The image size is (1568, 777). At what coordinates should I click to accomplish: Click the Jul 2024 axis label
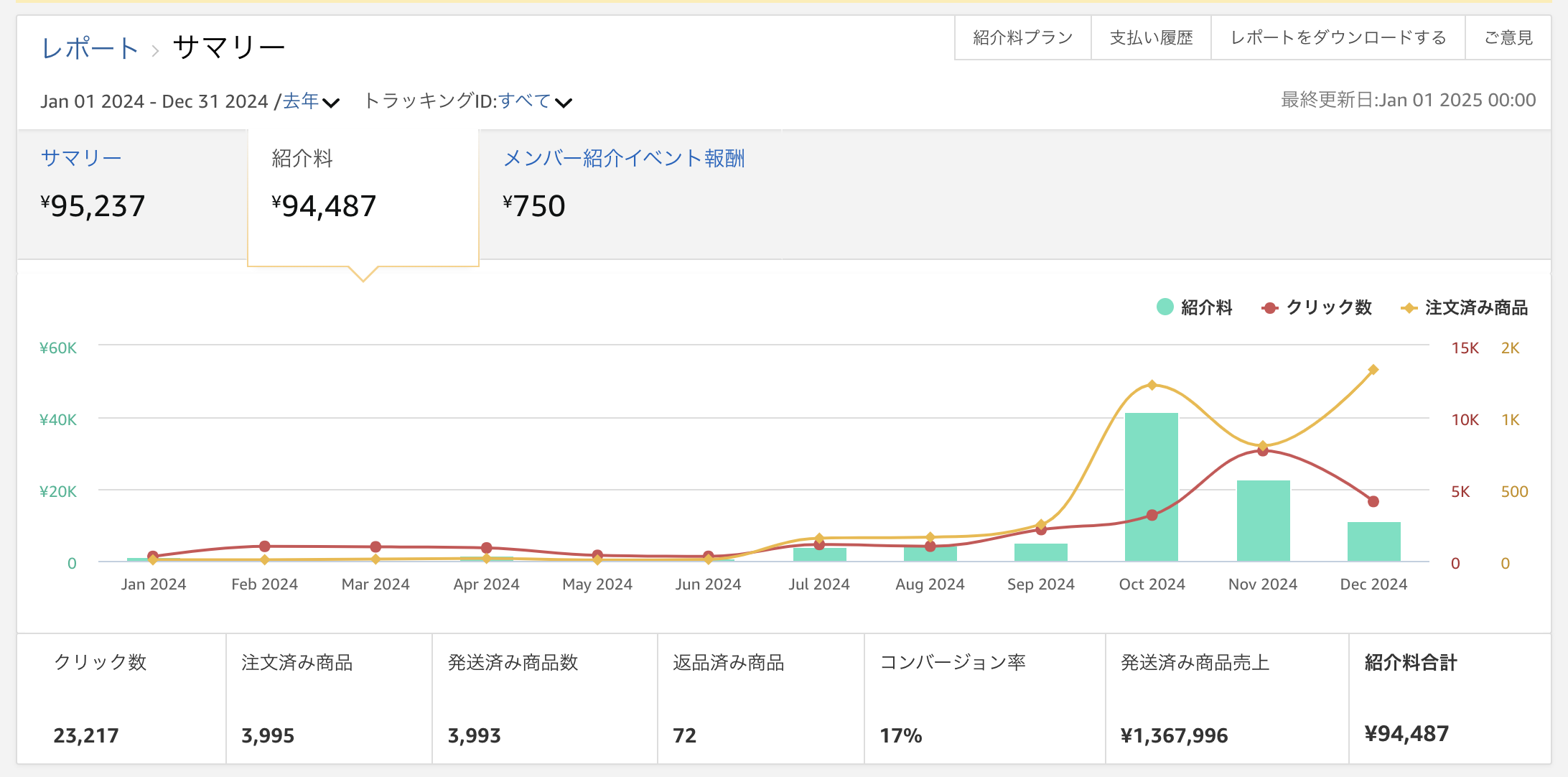[819, 585]
